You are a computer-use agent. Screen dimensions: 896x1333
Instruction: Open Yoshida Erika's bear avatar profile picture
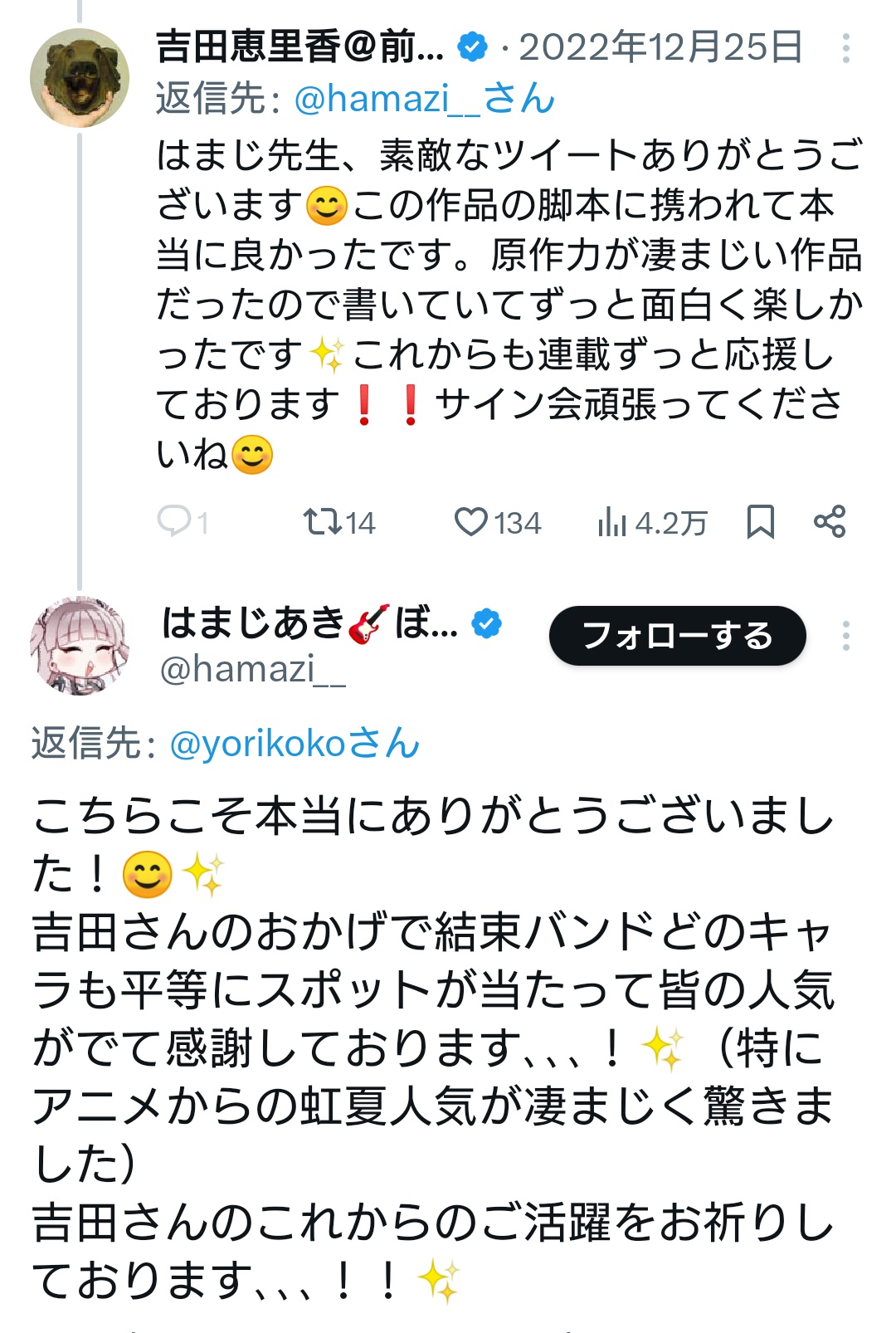[x=80, y=78]
